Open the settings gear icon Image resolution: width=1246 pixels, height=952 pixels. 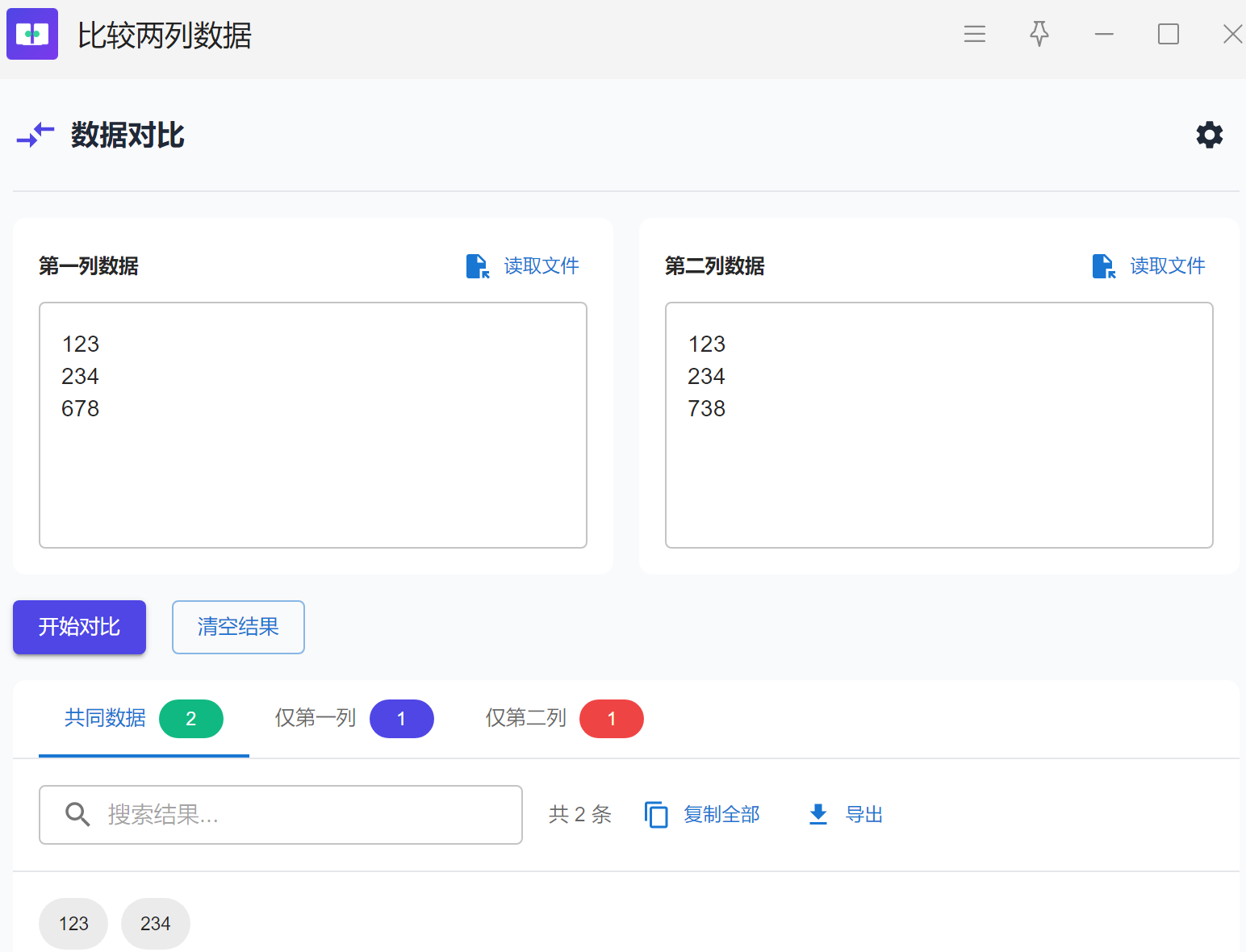point(1209,135)
